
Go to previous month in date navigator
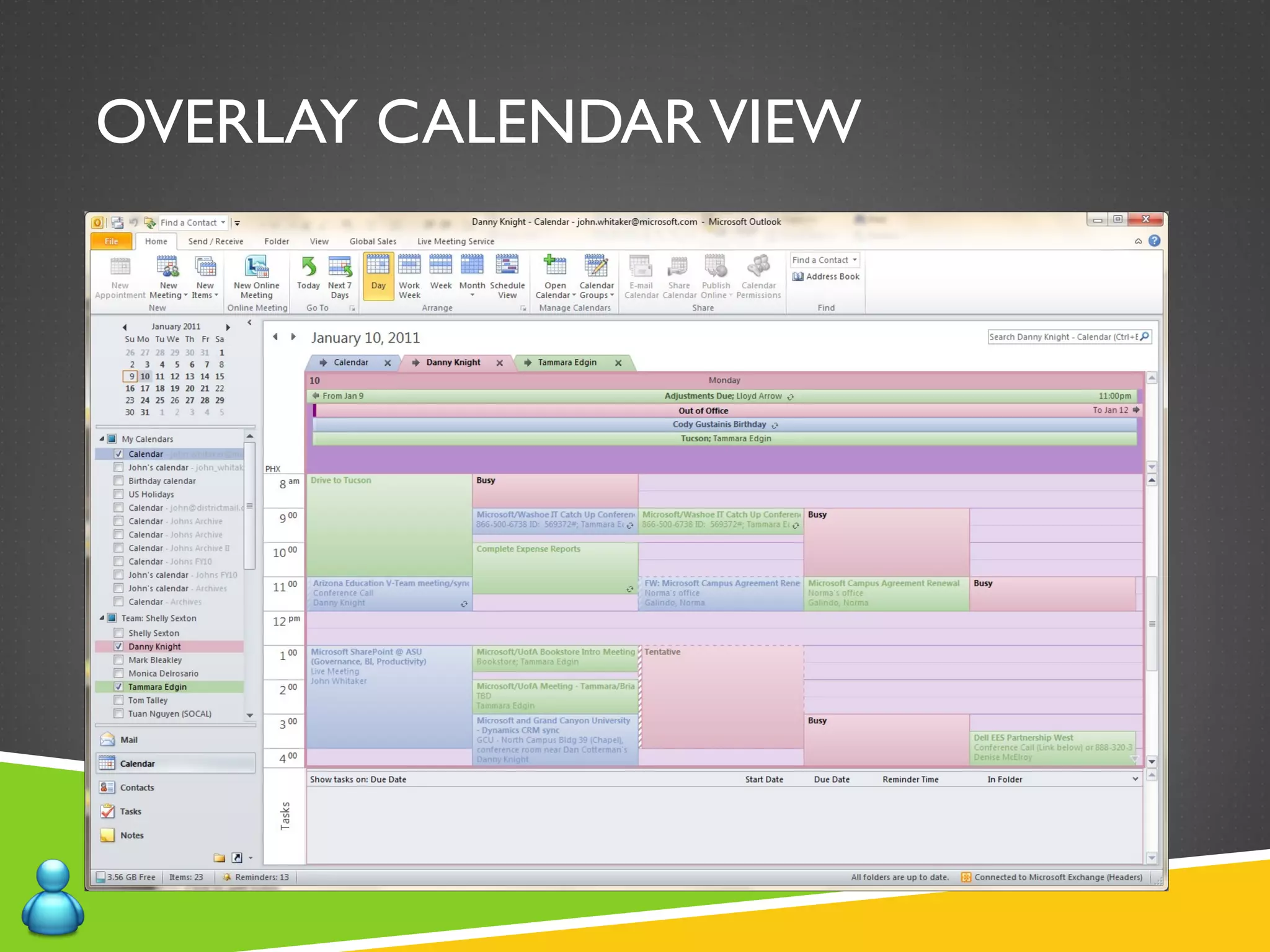[x=125, y=327]
